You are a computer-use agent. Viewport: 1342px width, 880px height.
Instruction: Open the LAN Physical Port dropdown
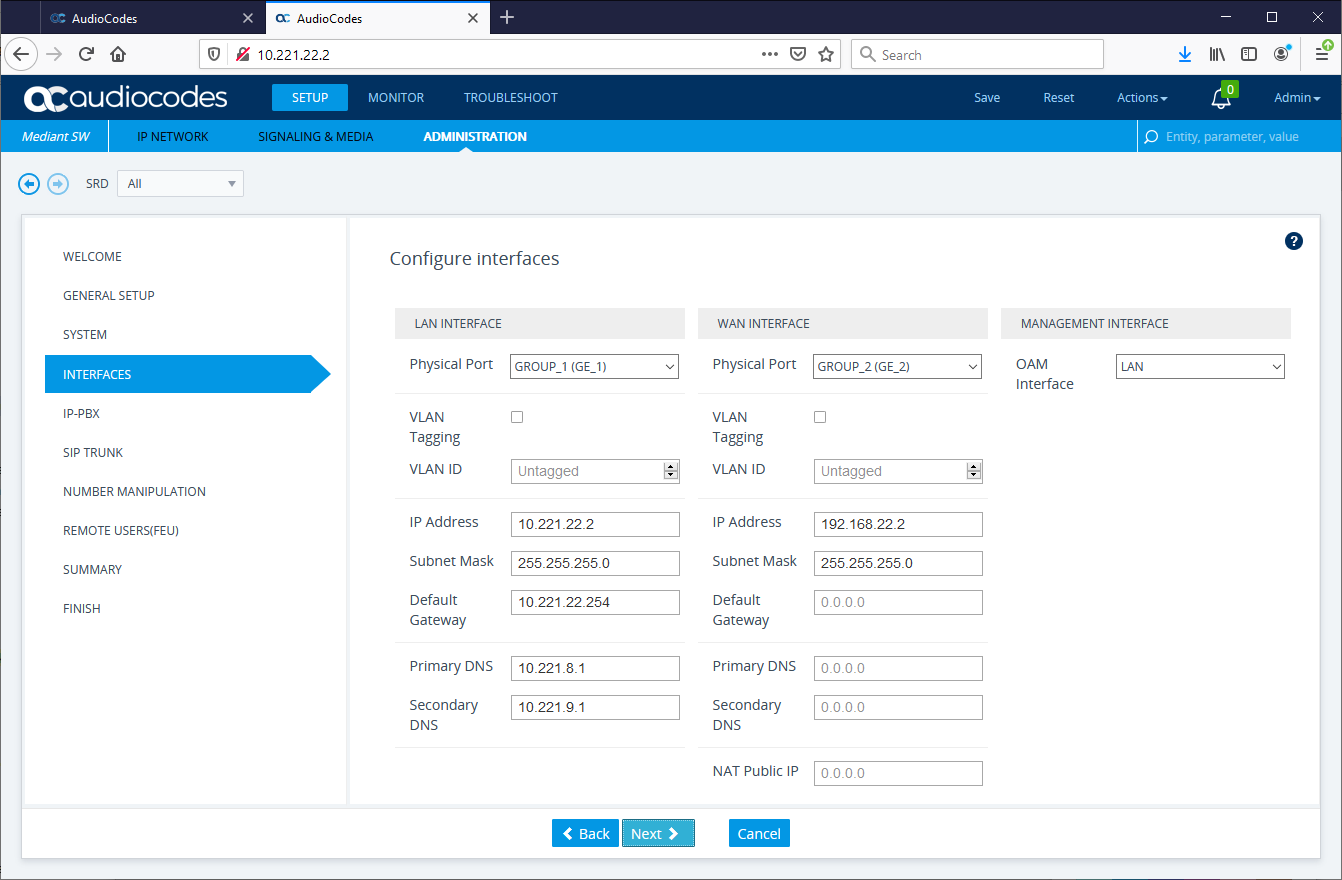click(x=595, y=367)
